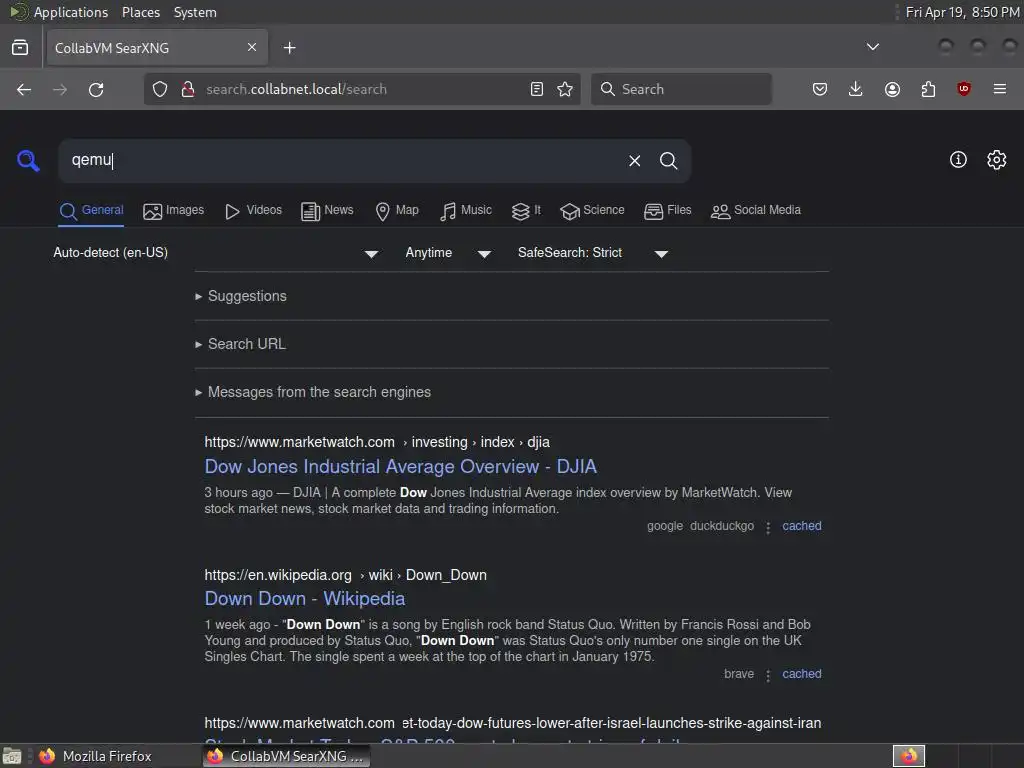Open SafeSearch: Strict dropdown

pyautogui.click(x=592, y=253)
